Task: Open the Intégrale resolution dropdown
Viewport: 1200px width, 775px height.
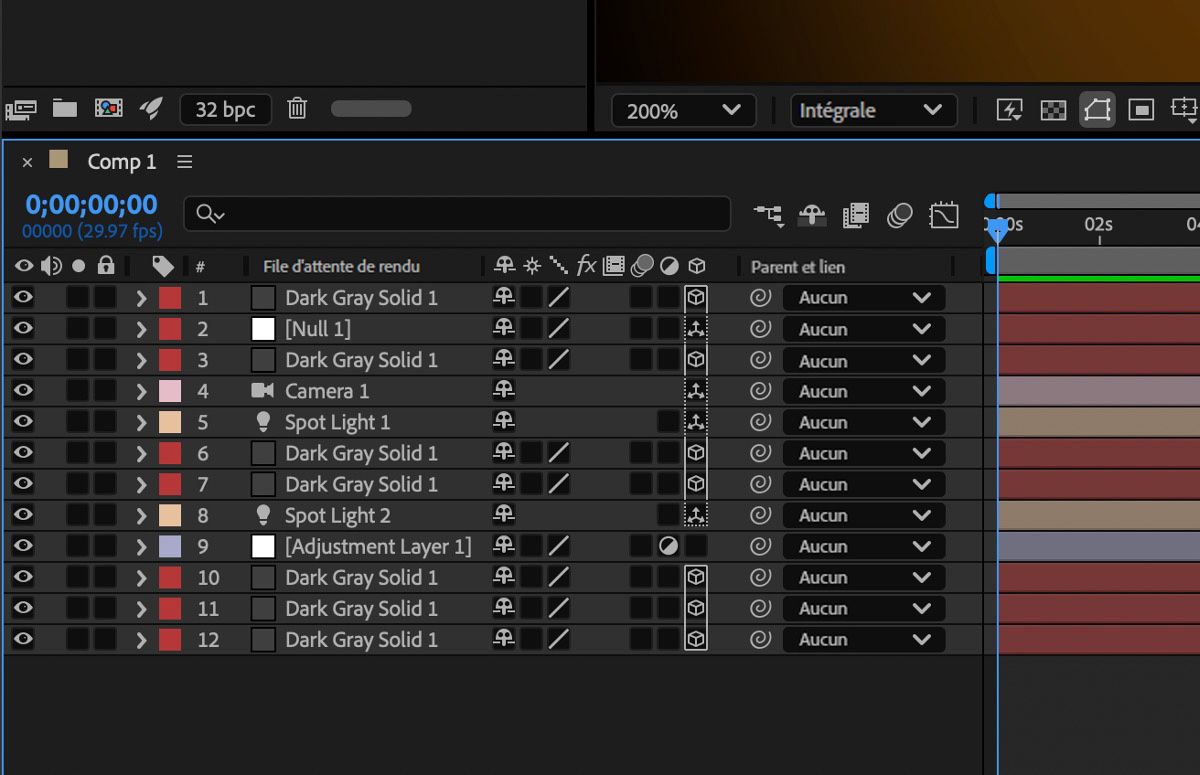Action: click(873, 111)
